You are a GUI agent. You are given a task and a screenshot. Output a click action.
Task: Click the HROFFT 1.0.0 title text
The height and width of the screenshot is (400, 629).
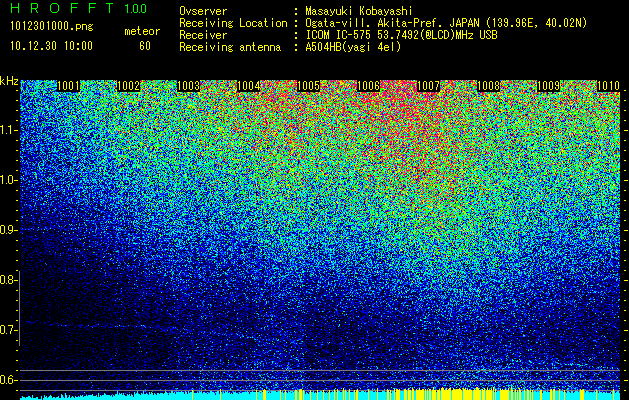click(79, 8)
